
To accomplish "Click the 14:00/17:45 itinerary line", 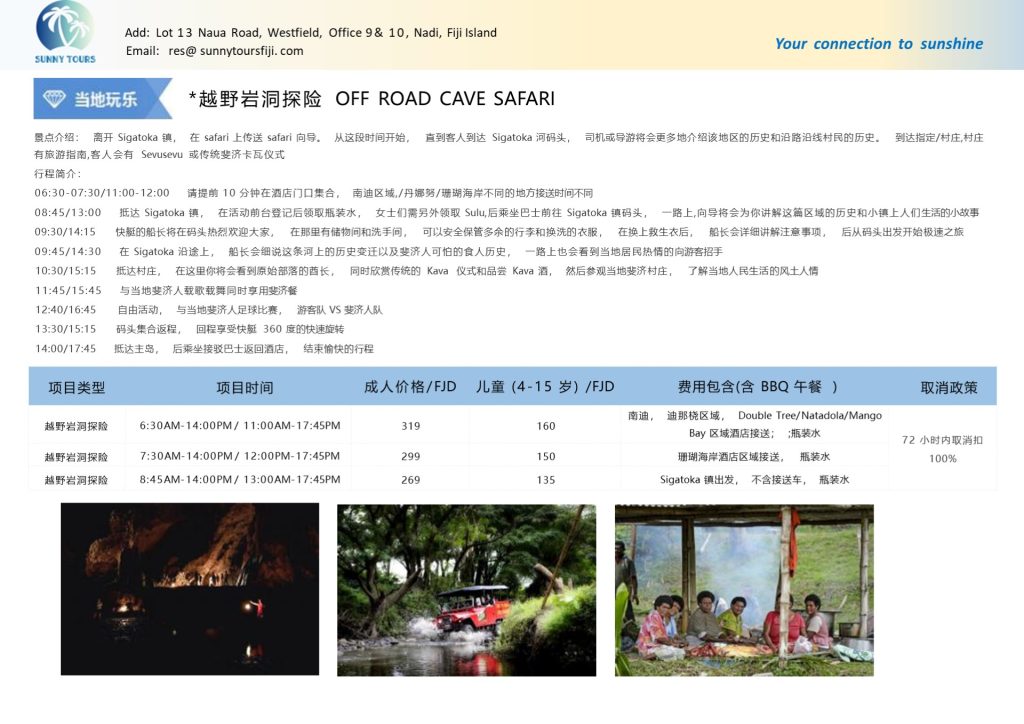I will click(204, 349).
